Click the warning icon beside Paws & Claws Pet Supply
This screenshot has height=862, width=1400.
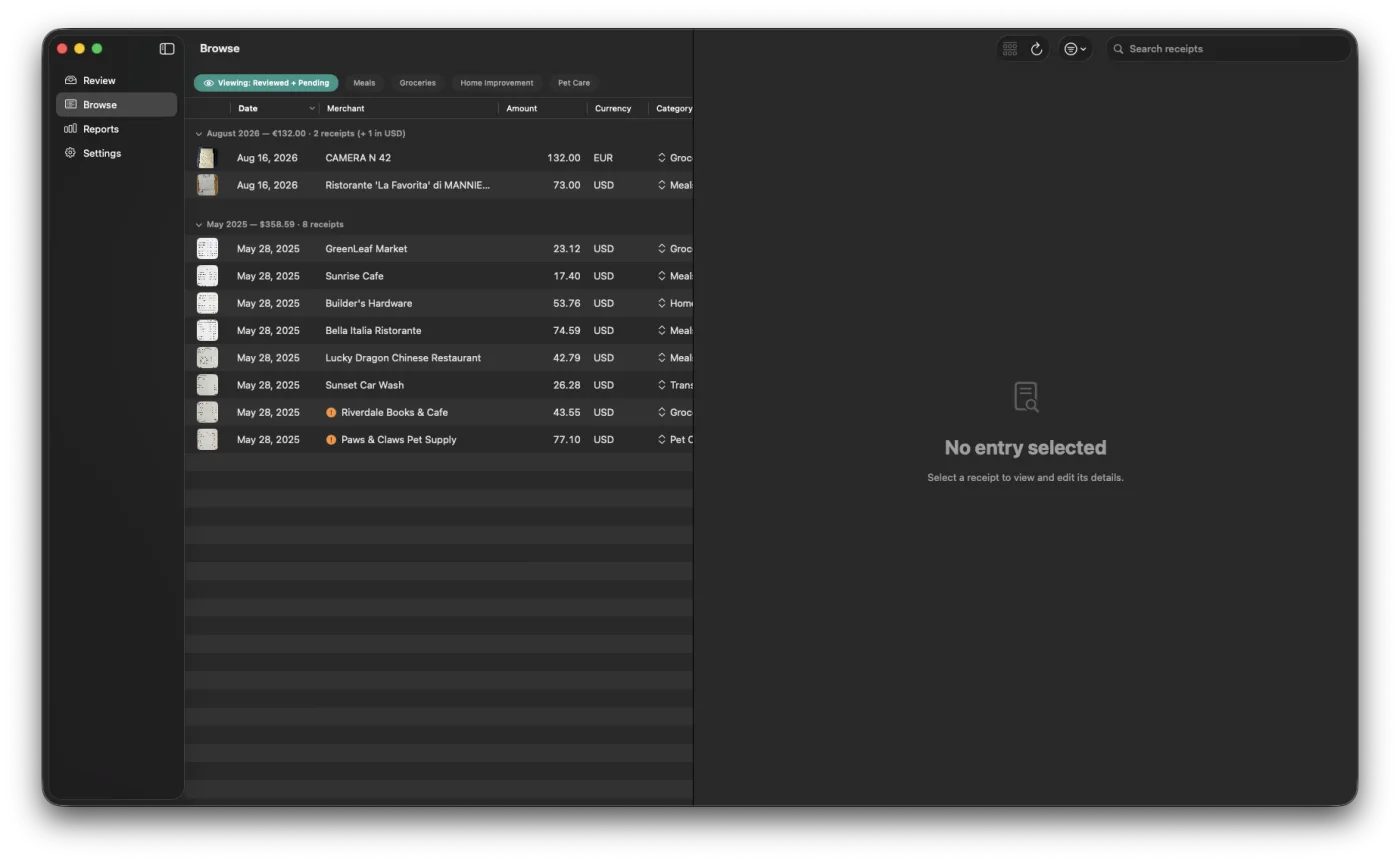pos(331,440)
